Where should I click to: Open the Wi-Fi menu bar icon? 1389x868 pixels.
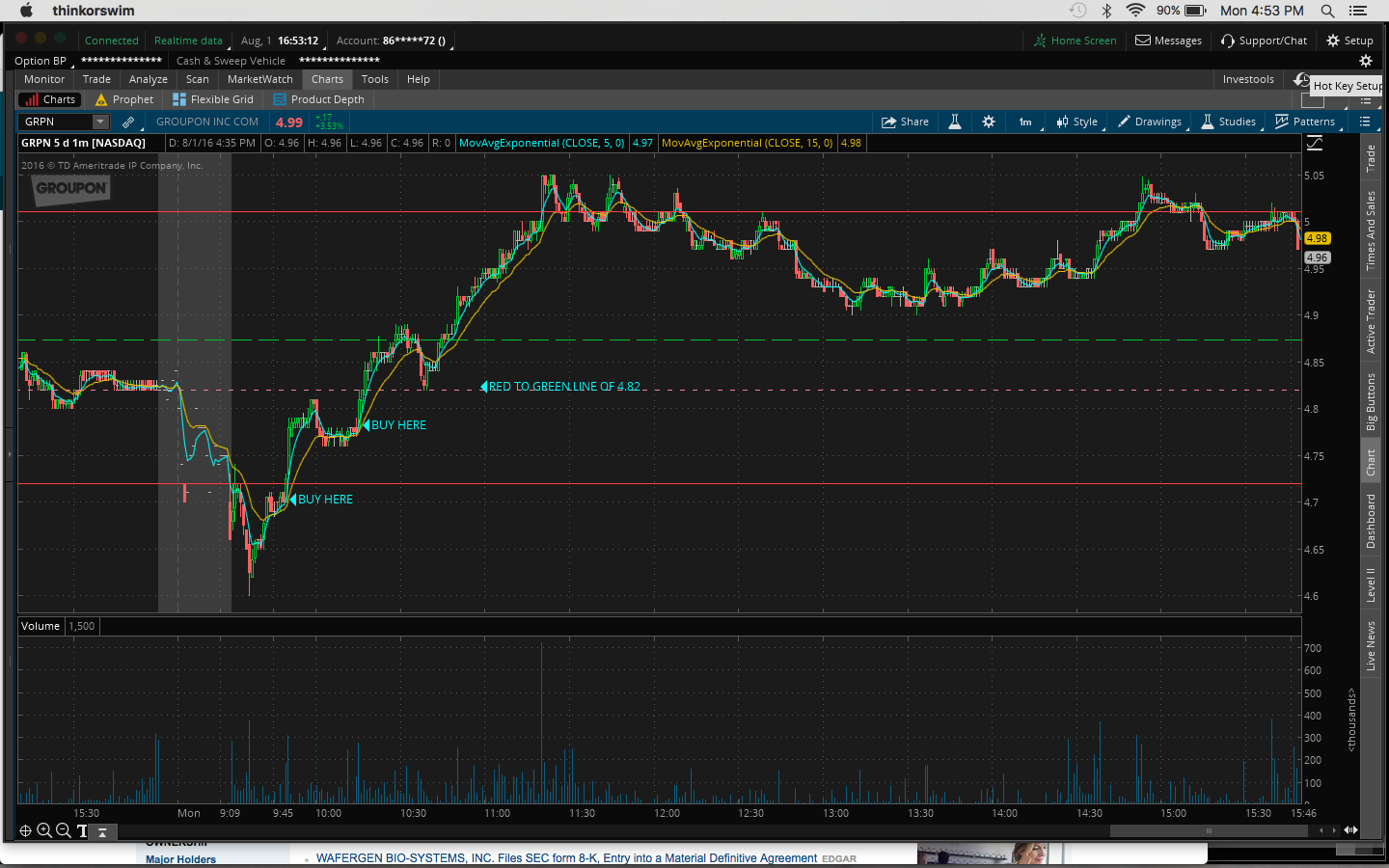[1135, 11]
